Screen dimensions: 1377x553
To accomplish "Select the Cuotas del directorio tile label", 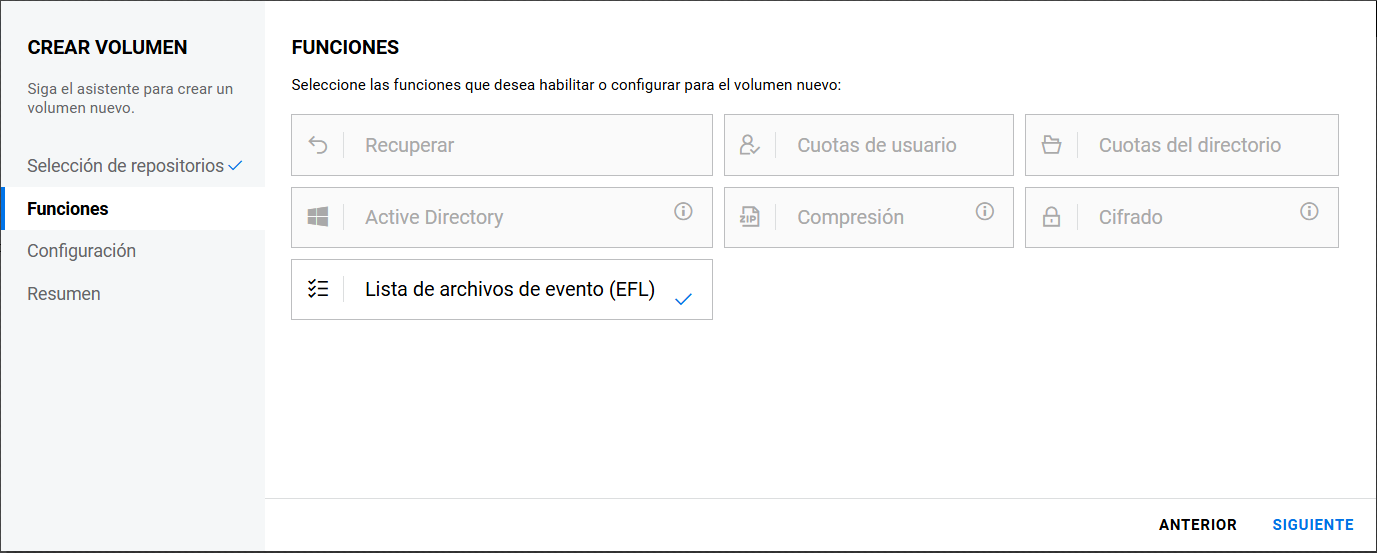I will pyautogui.click(x=1189, y=145).
